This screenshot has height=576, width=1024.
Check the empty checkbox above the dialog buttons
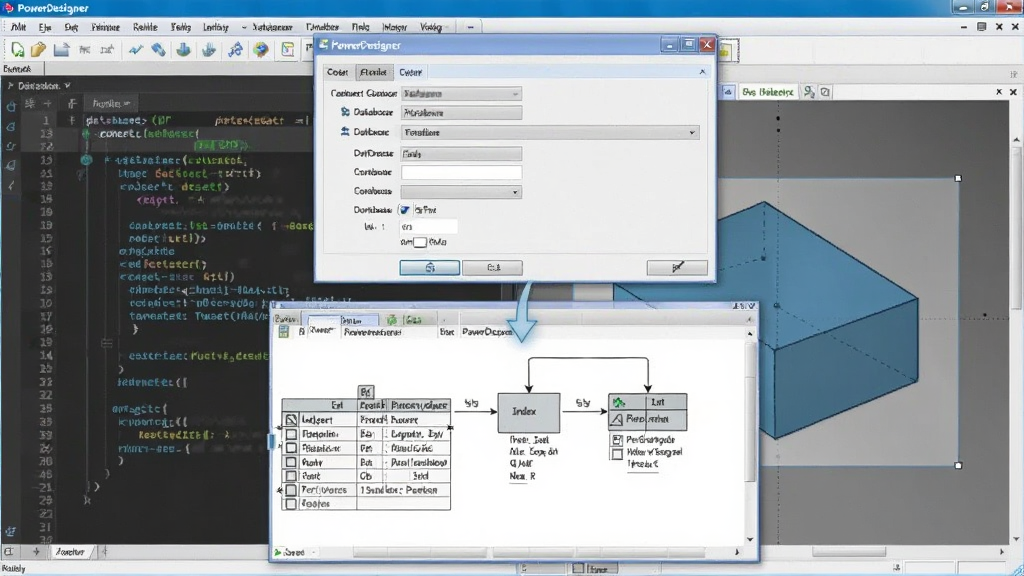pos(420,242)
